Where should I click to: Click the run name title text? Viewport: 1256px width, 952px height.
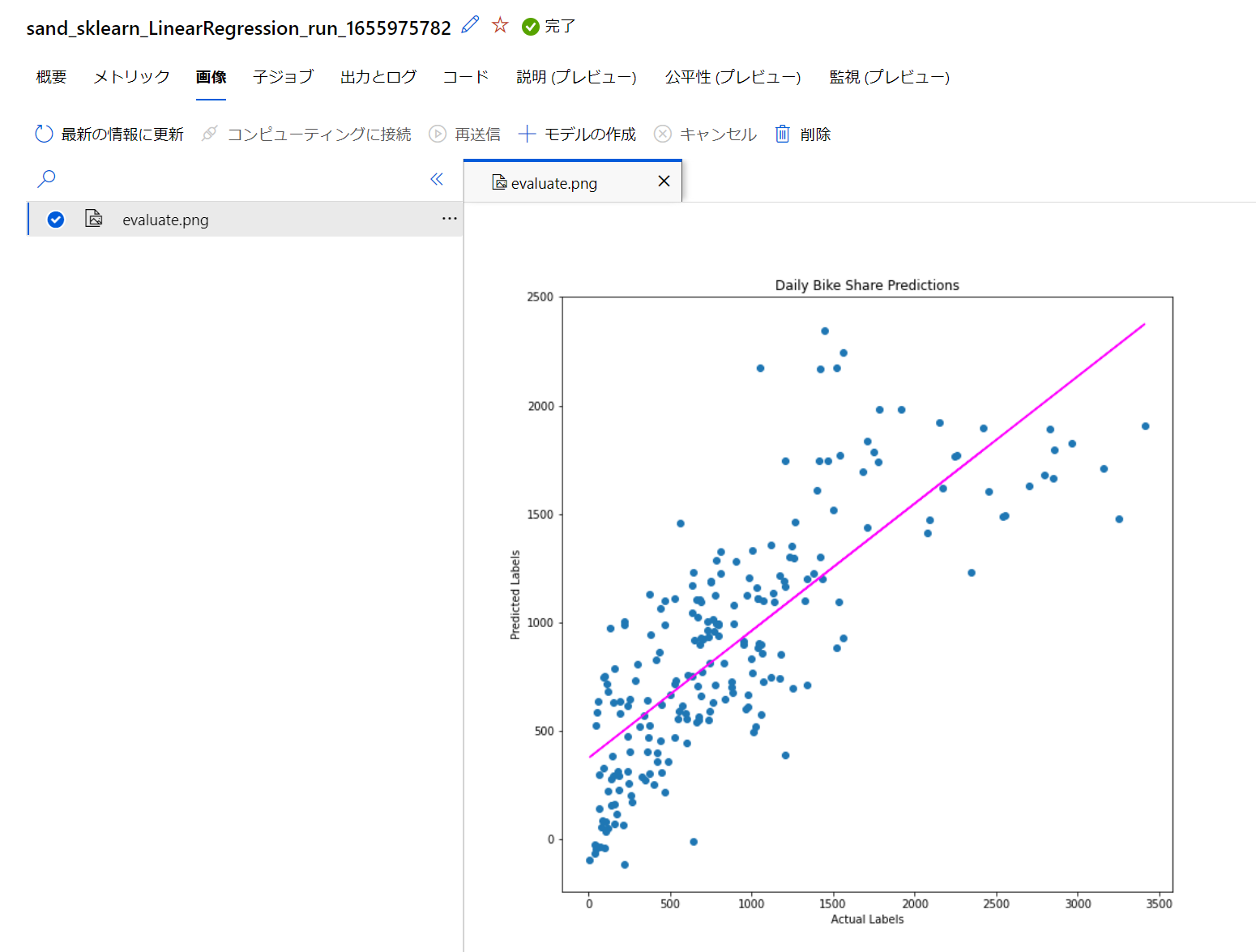click(x=238, y=28)
